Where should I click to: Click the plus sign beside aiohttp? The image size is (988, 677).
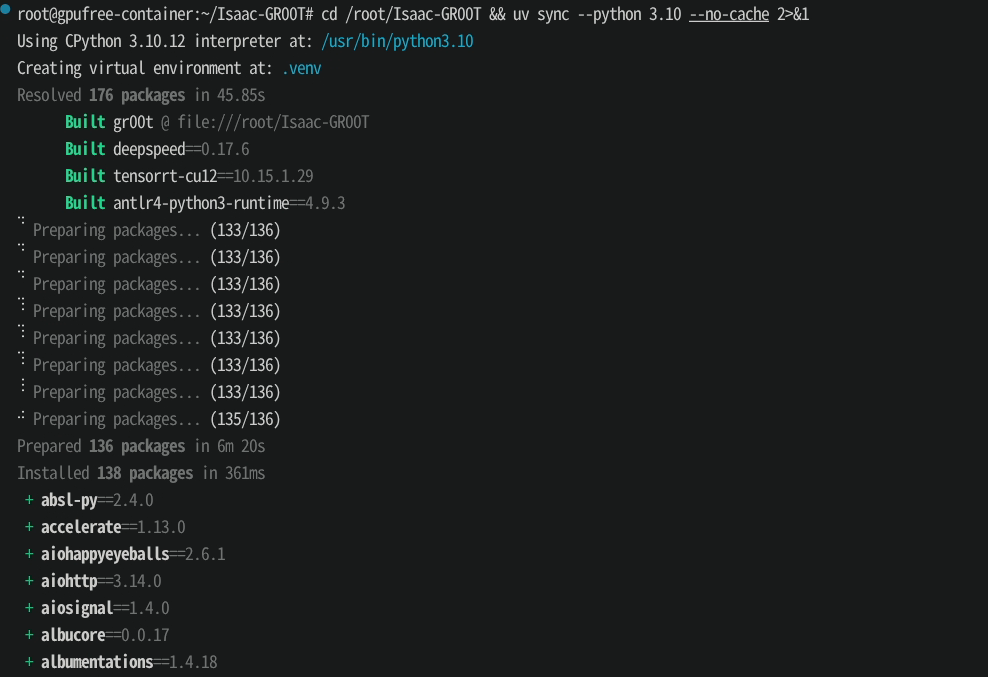tap(29, 581)
